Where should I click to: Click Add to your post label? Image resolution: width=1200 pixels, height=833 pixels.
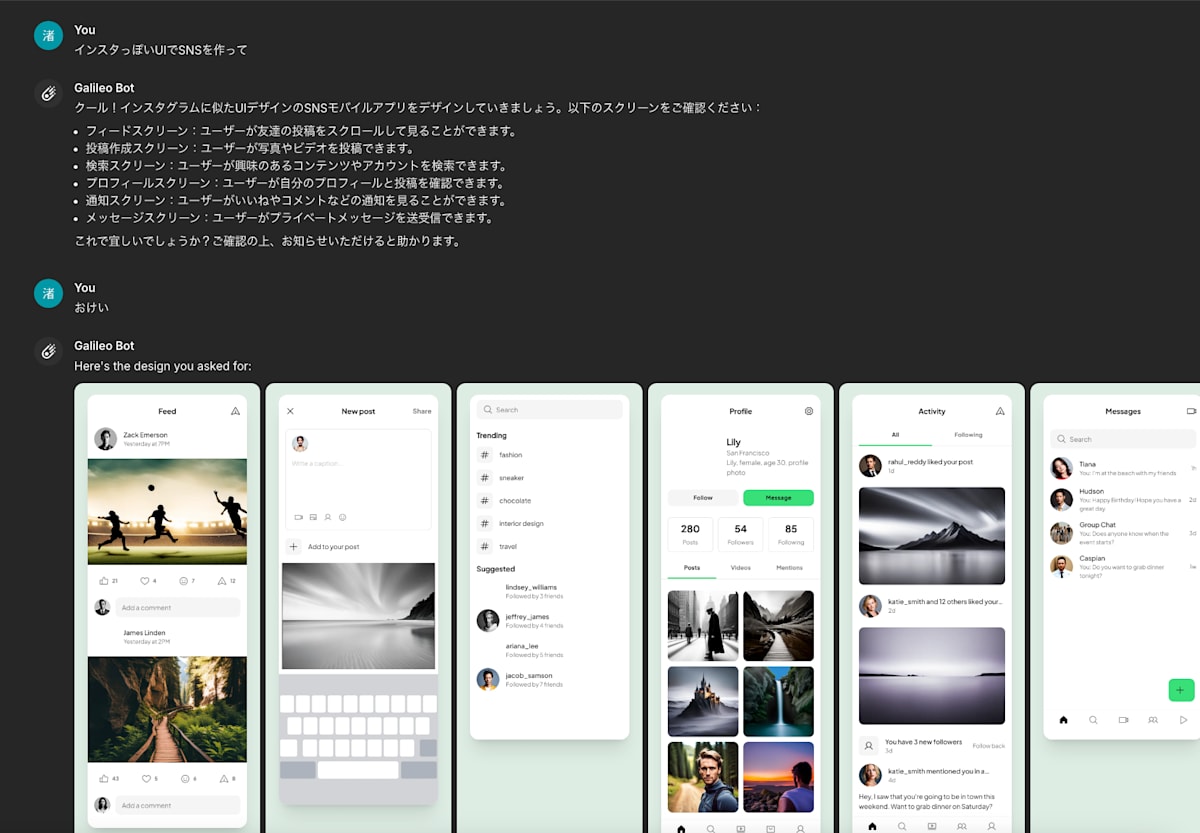[x=333, y=547]
